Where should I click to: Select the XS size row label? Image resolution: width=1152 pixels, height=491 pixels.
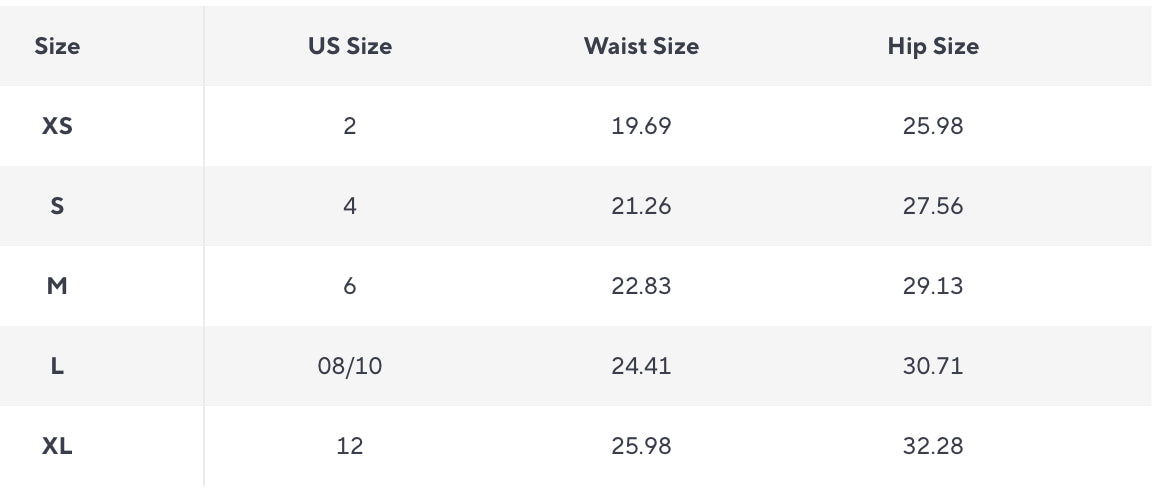point(57,126)
